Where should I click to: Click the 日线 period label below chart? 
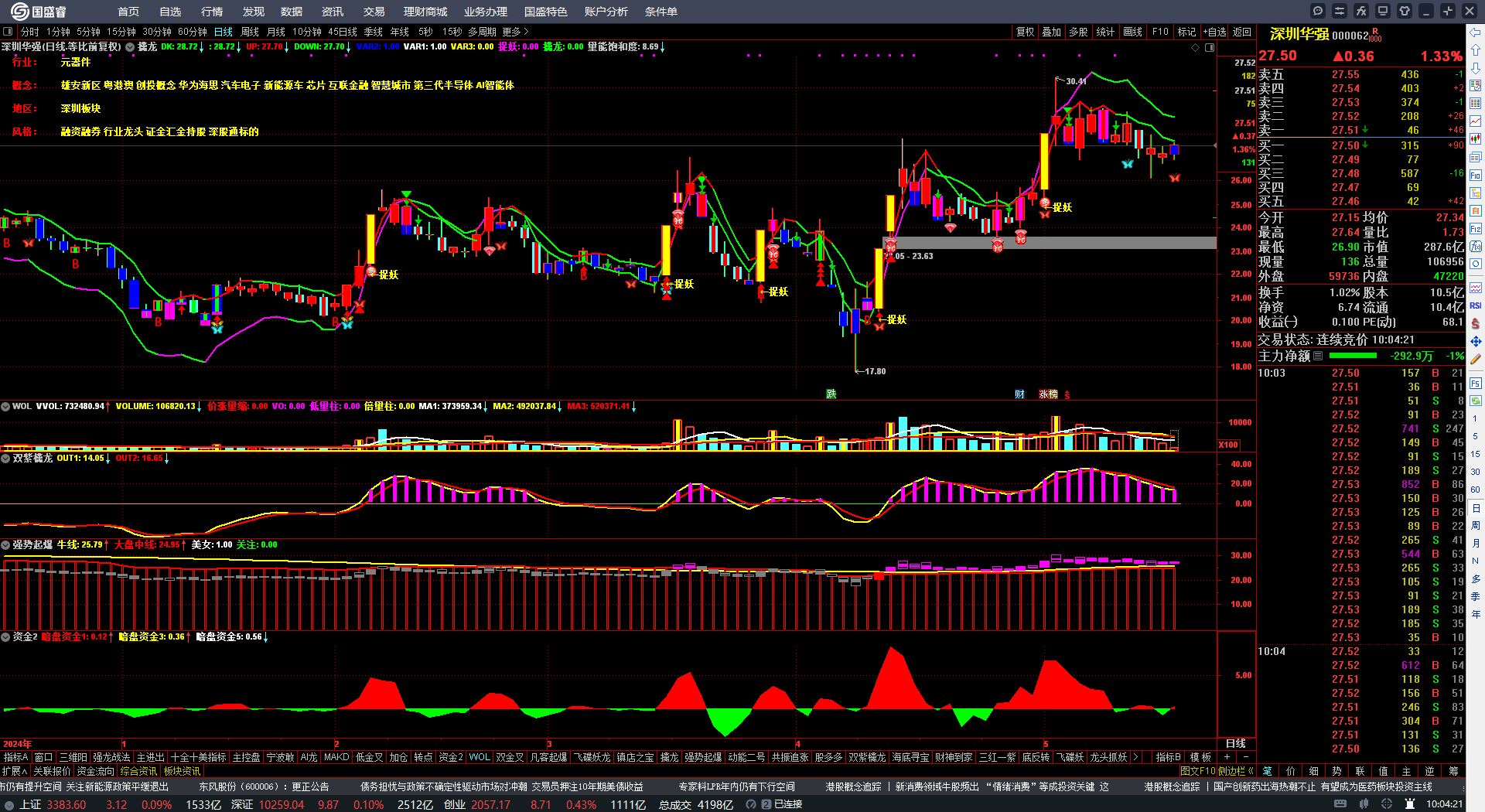pos(1236,743)
